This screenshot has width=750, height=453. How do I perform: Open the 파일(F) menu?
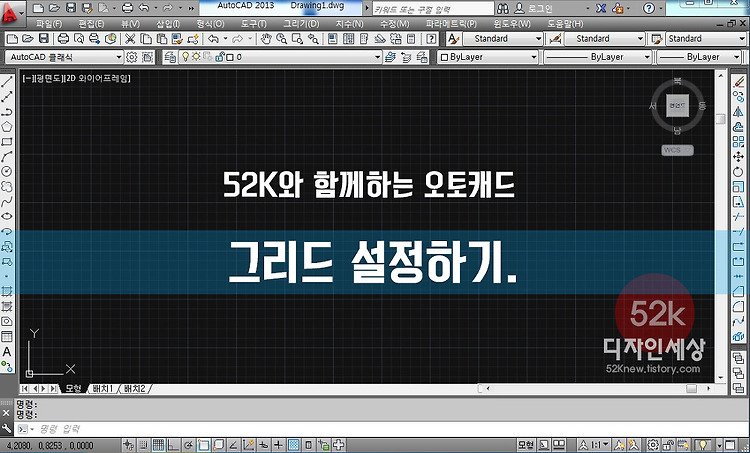tap(49, 23)
